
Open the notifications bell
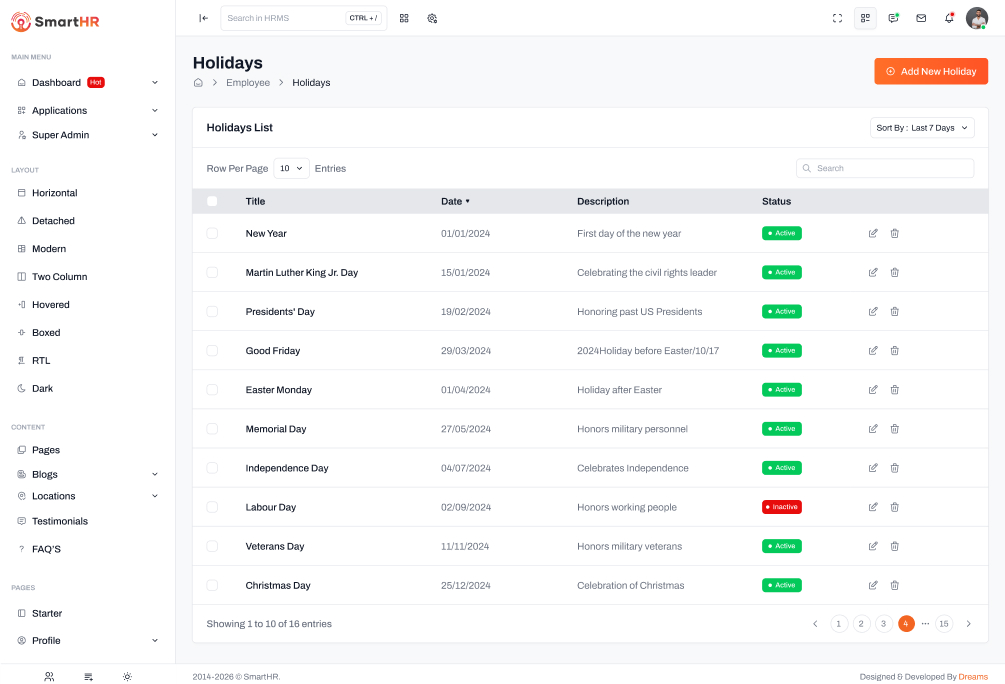coord(949,18)
